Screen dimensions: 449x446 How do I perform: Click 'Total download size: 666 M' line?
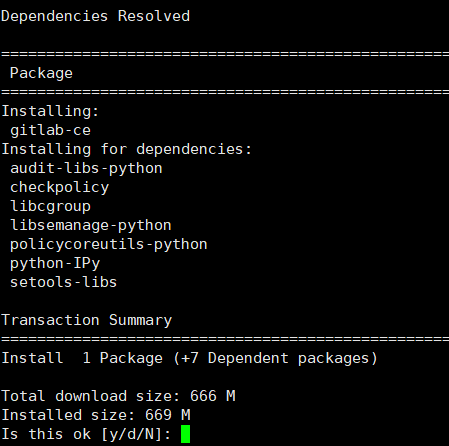tap(118, 396)
